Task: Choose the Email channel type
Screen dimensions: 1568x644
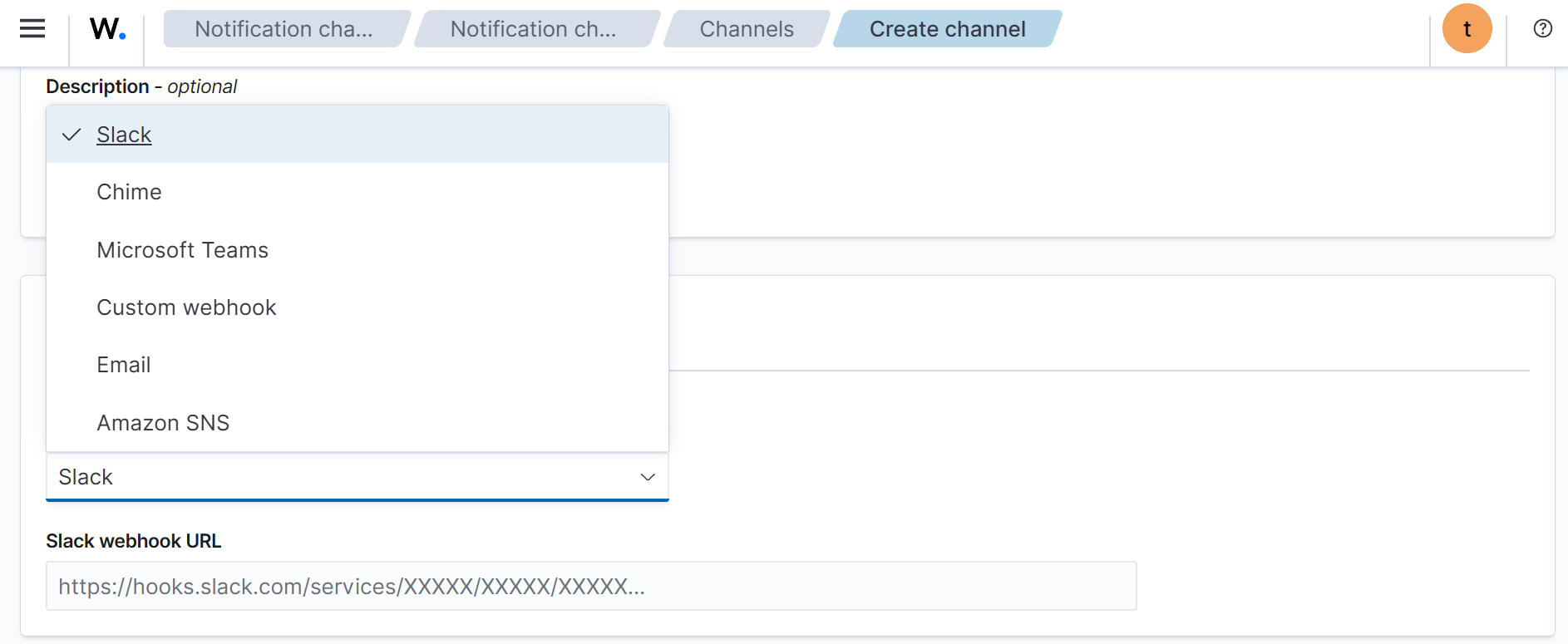Action: point(357,365)
